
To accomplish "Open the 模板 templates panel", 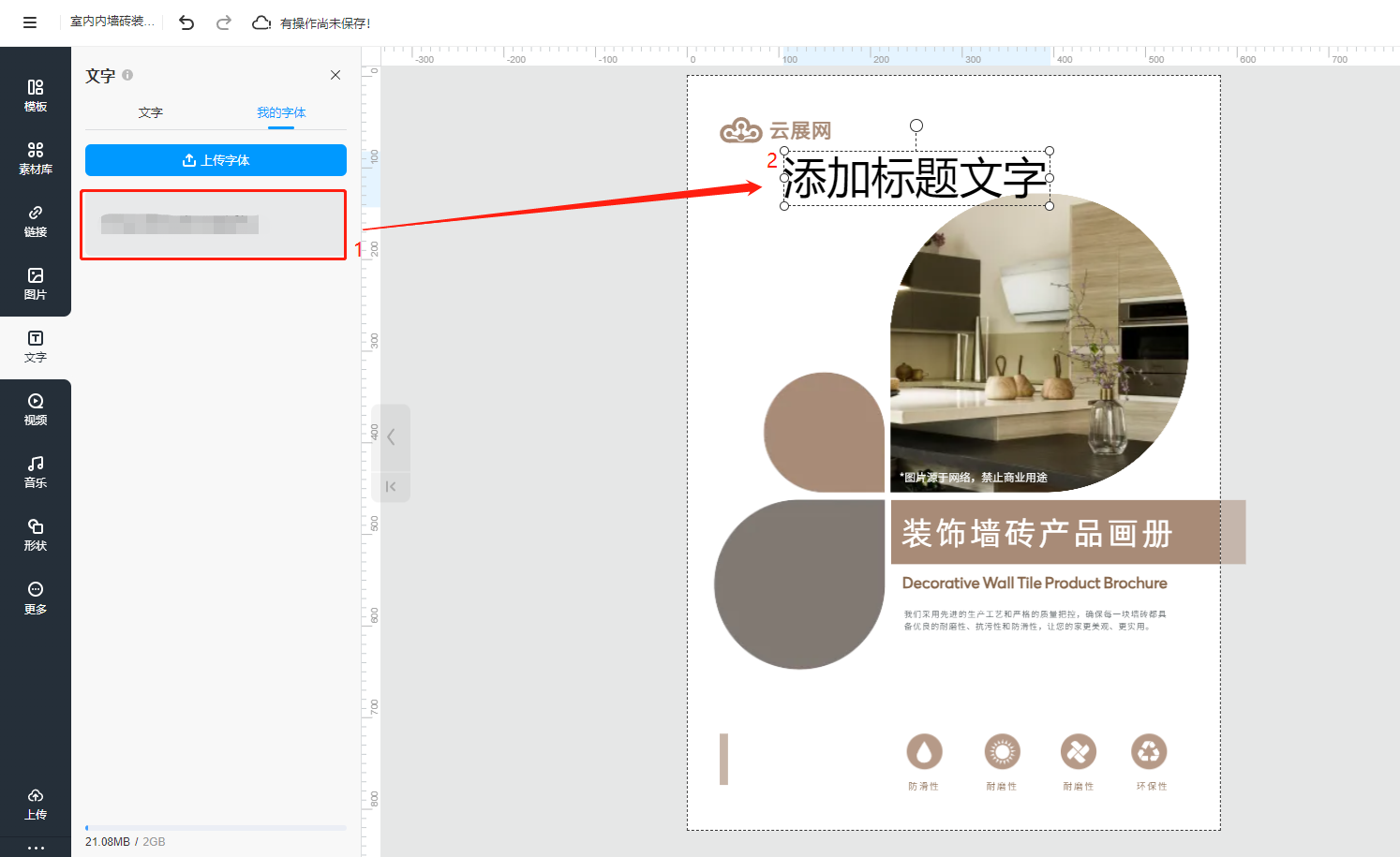I will pyautogui.click(x=36, y=96).
